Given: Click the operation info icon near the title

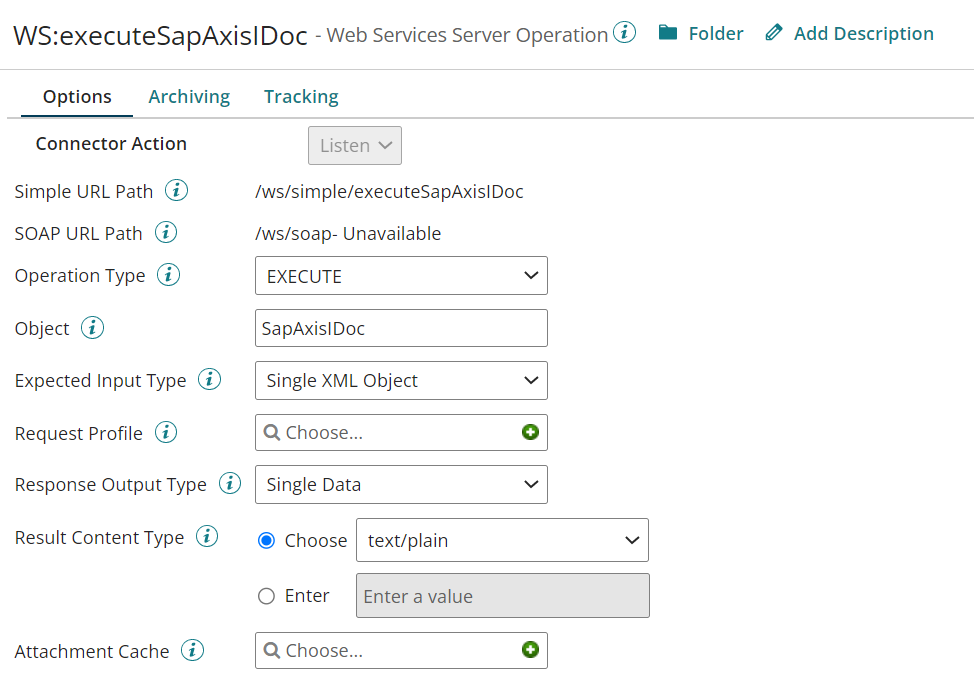Looking at the screenshot, I should (624, 31).
